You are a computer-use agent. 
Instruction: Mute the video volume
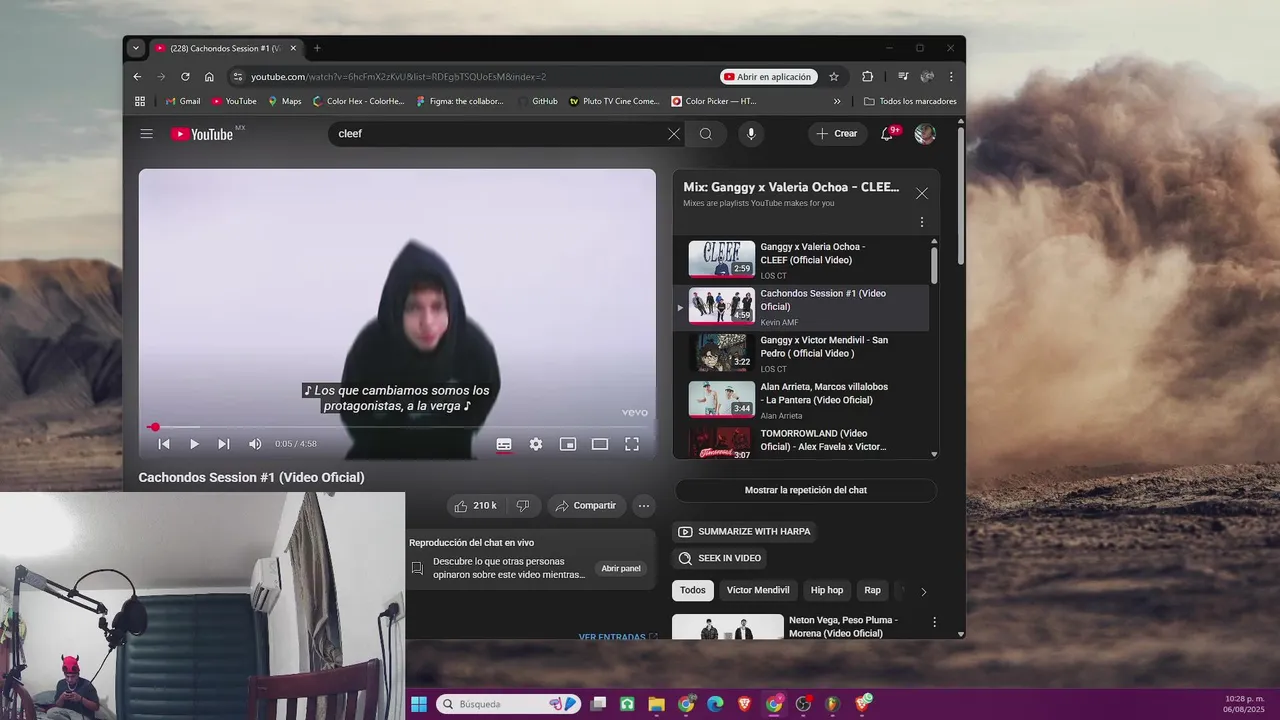click(x=255, y=444)
